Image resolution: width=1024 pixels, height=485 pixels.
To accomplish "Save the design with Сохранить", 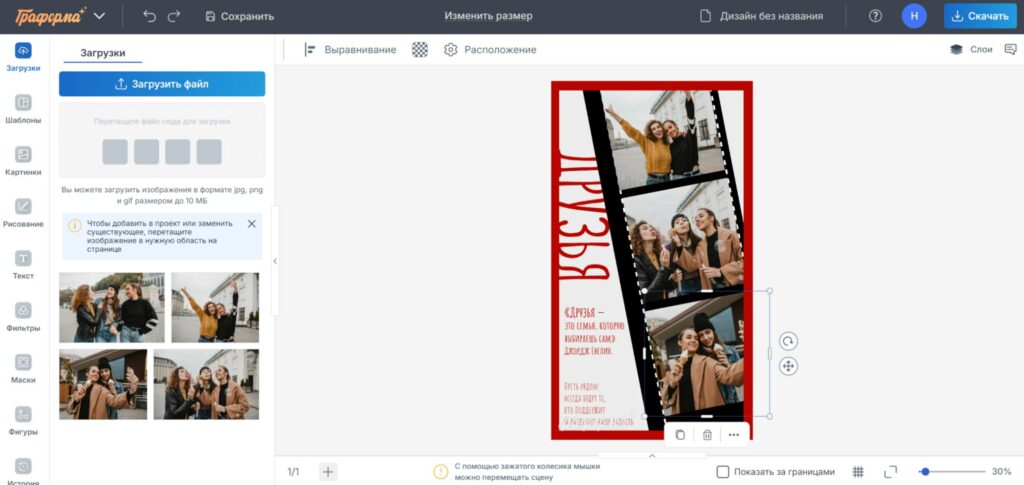I will pos(239,16).
